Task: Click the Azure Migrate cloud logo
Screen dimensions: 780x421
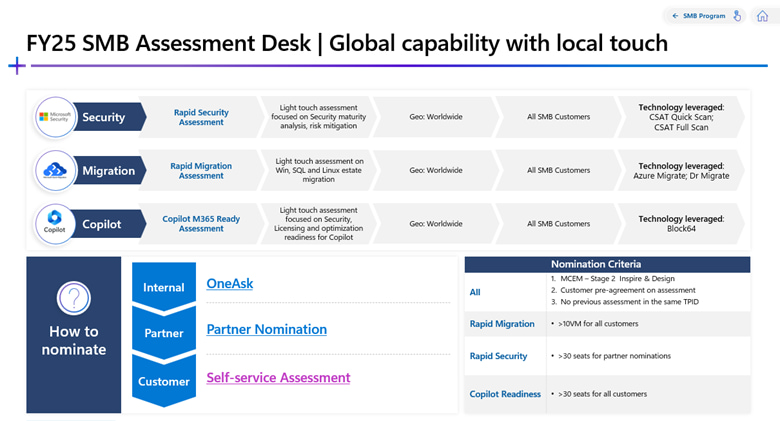Action: 55,171
